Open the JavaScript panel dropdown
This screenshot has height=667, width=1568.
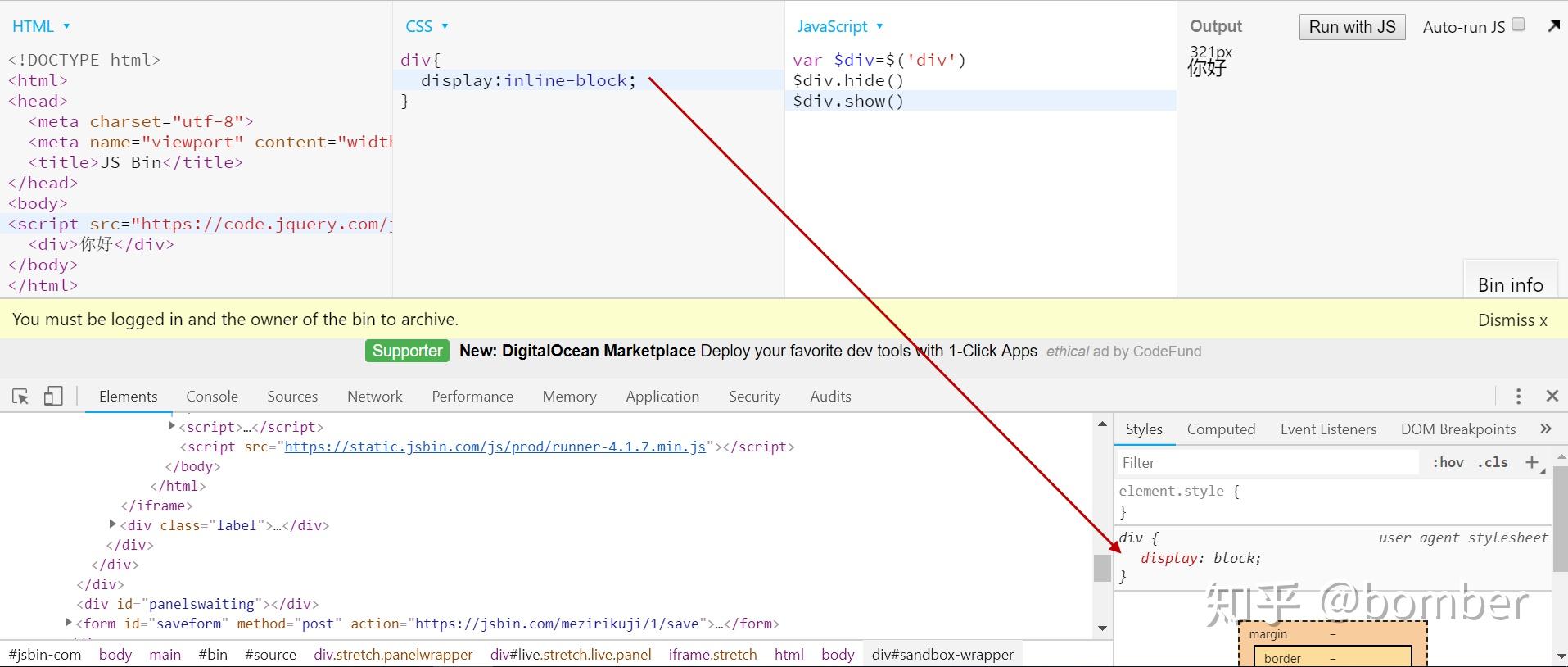coord(840,26)
